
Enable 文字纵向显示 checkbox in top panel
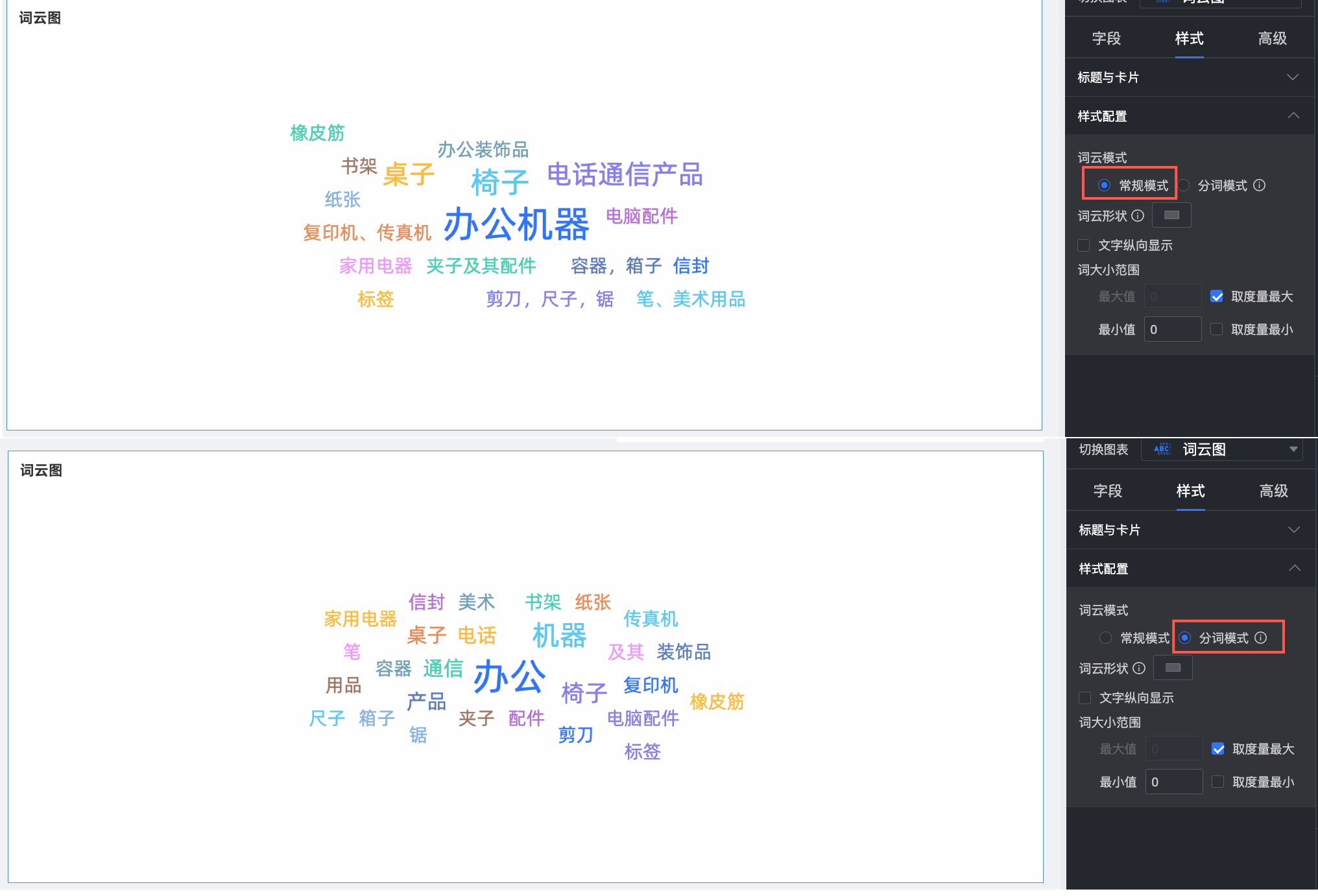(x=1084, y=245)
